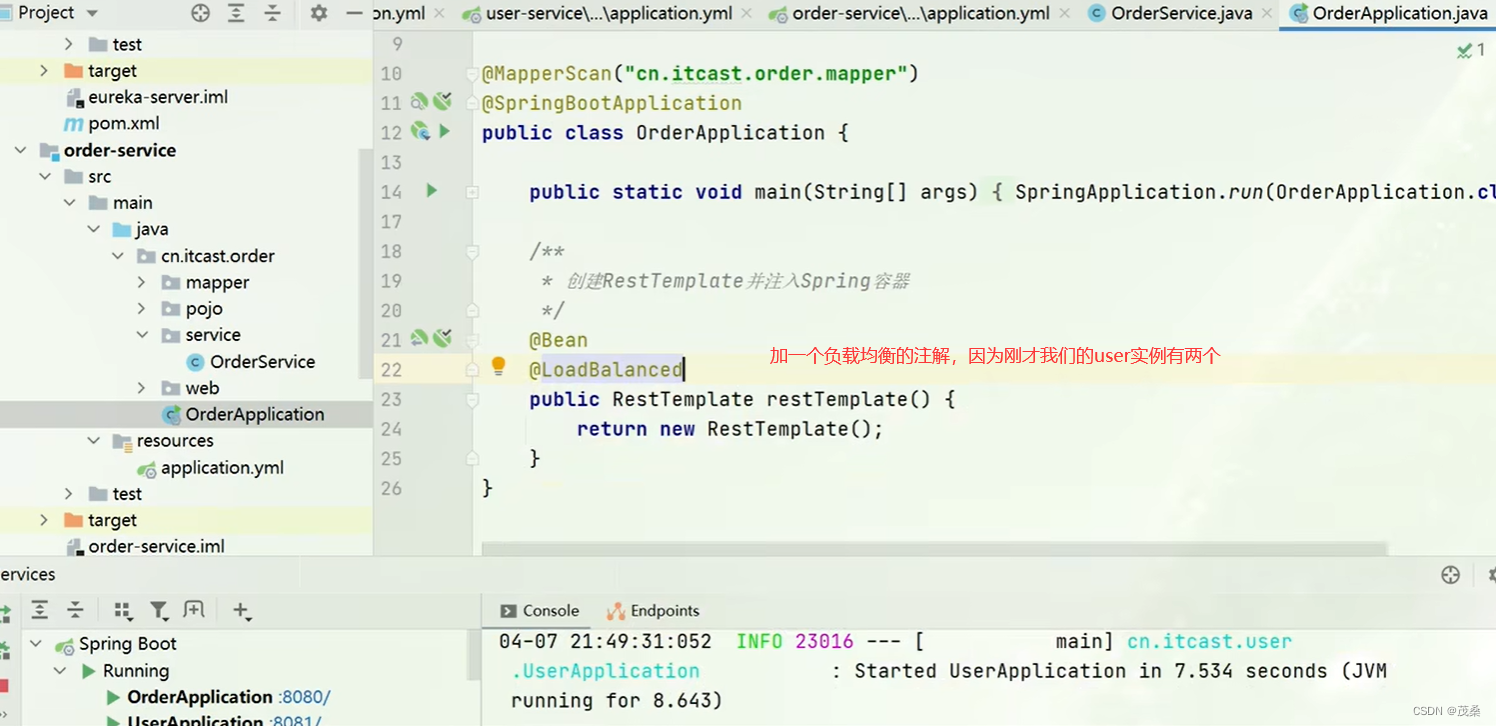
Task: Toggle code fold on line 14 main method
Action: point(472,192)
